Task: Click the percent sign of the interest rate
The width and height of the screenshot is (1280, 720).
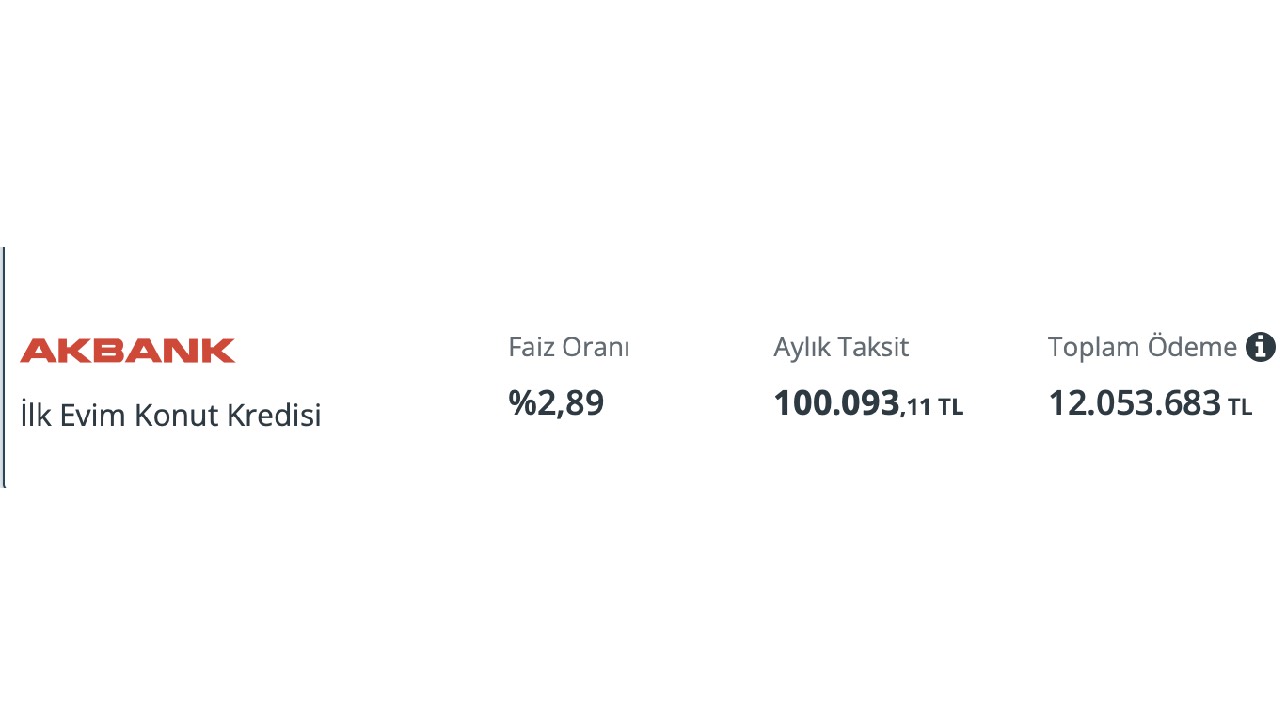Action: click(522, 403)
